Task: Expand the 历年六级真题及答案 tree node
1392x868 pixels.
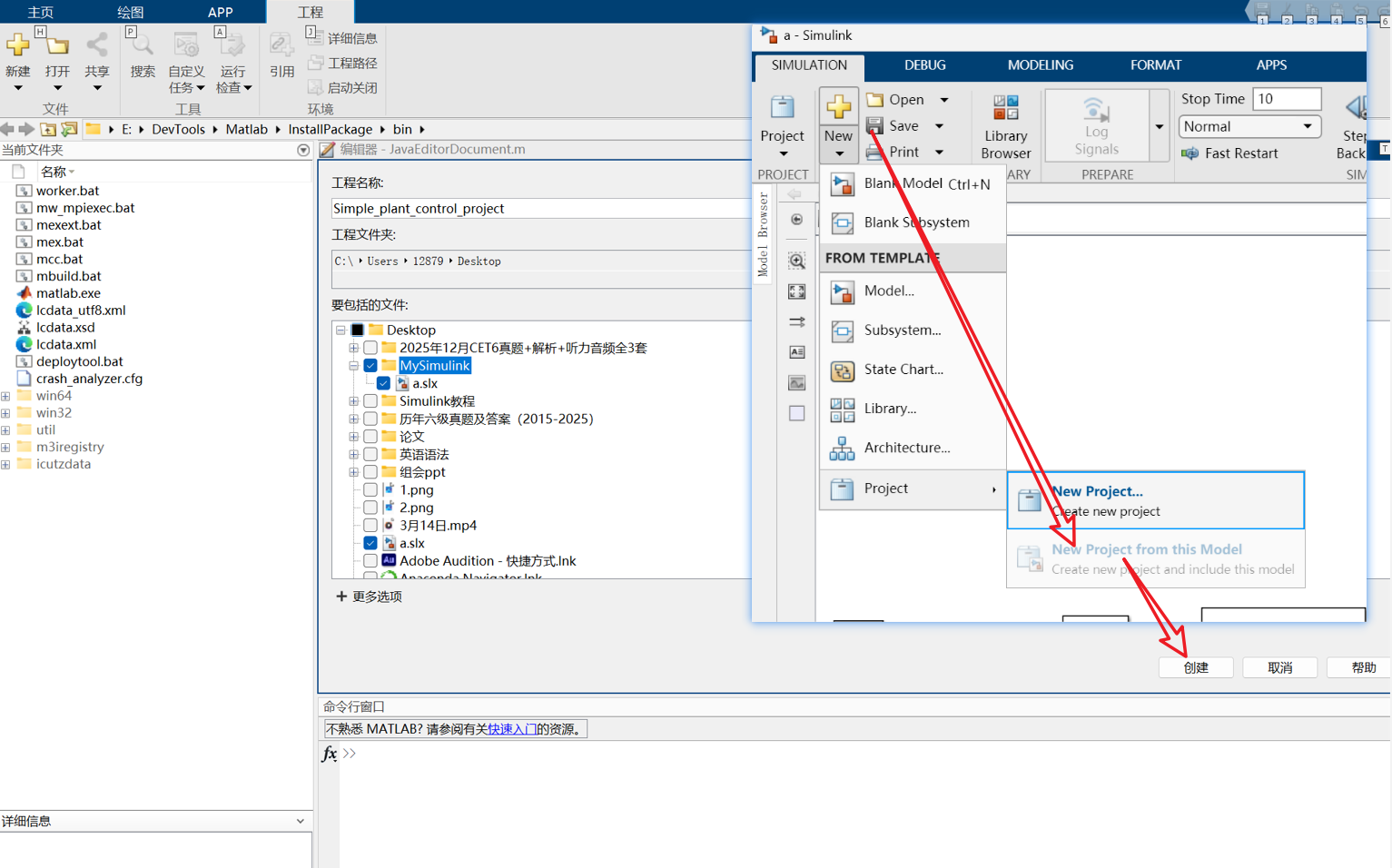Action: (353, 419)
